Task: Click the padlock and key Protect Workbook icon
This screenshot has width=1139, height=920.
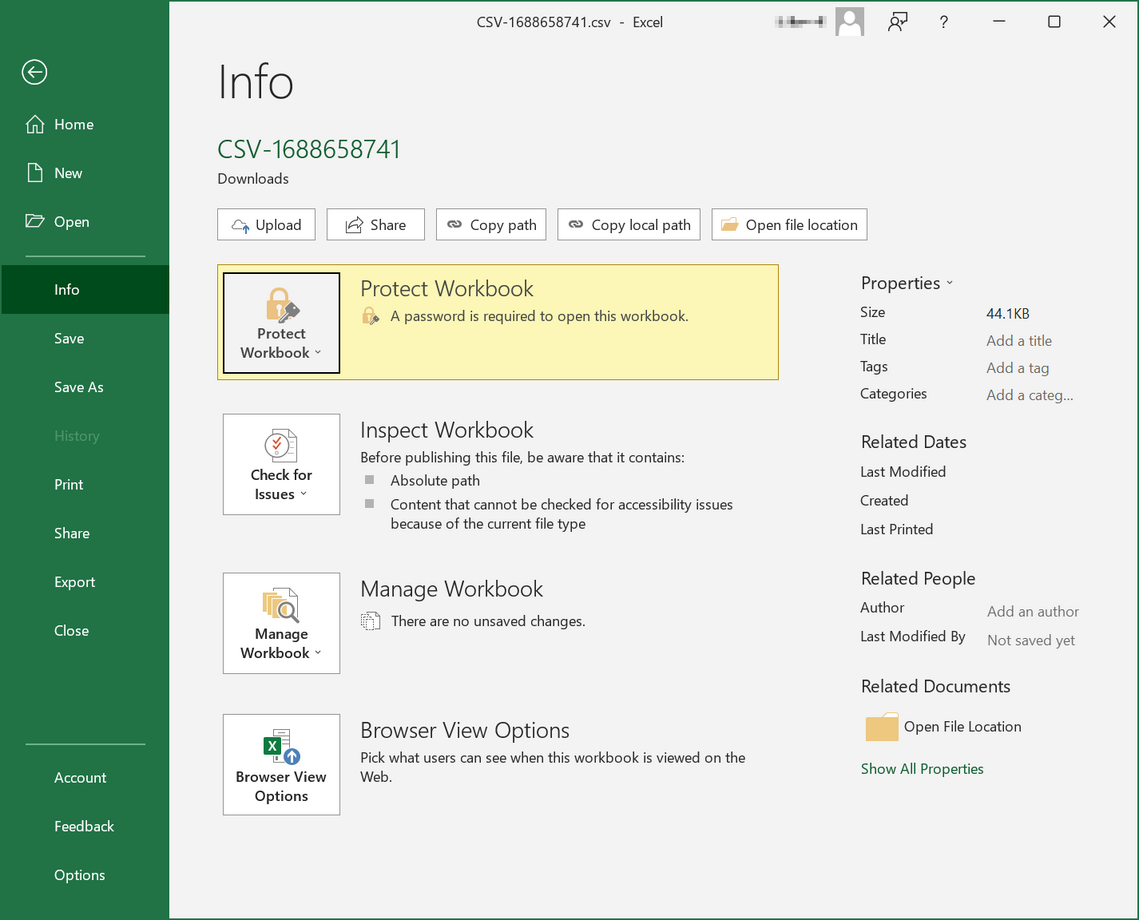Action: [282, 304]
